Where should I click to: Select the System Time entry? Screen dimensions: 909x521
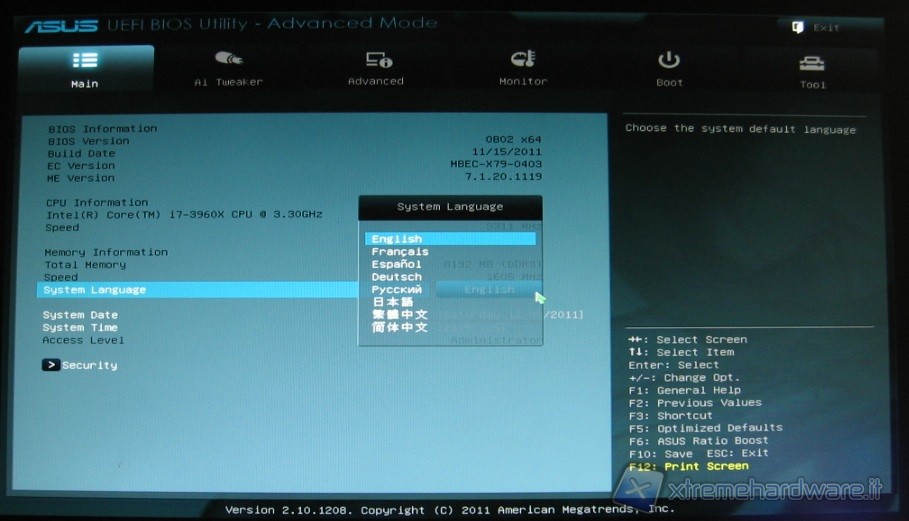pyautogui.click(x=80, y=327)
